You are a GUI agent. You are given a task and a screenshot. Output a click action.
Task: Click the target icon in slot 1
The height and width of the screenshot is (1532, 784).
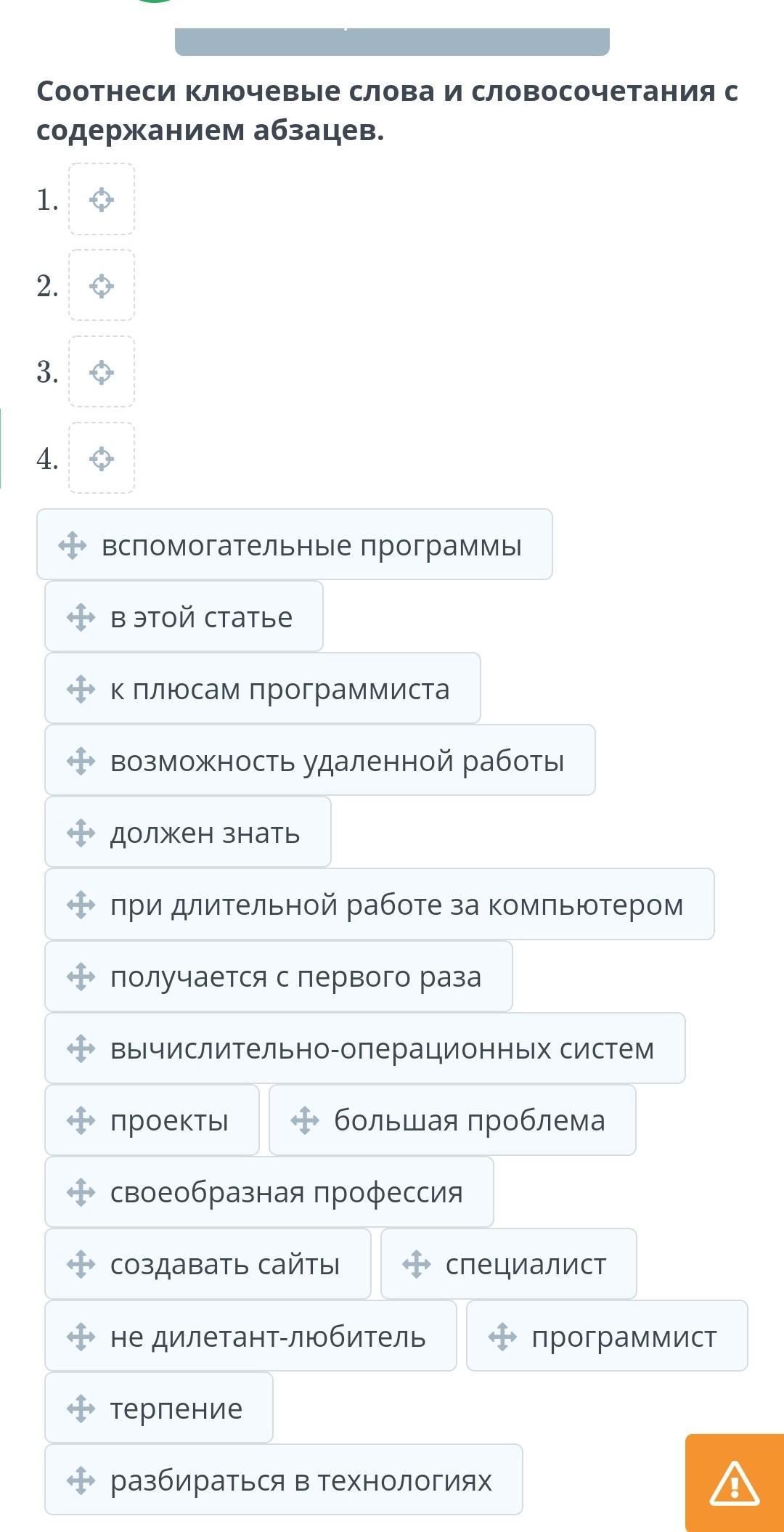pyautogui.click(x=102, y=199)
